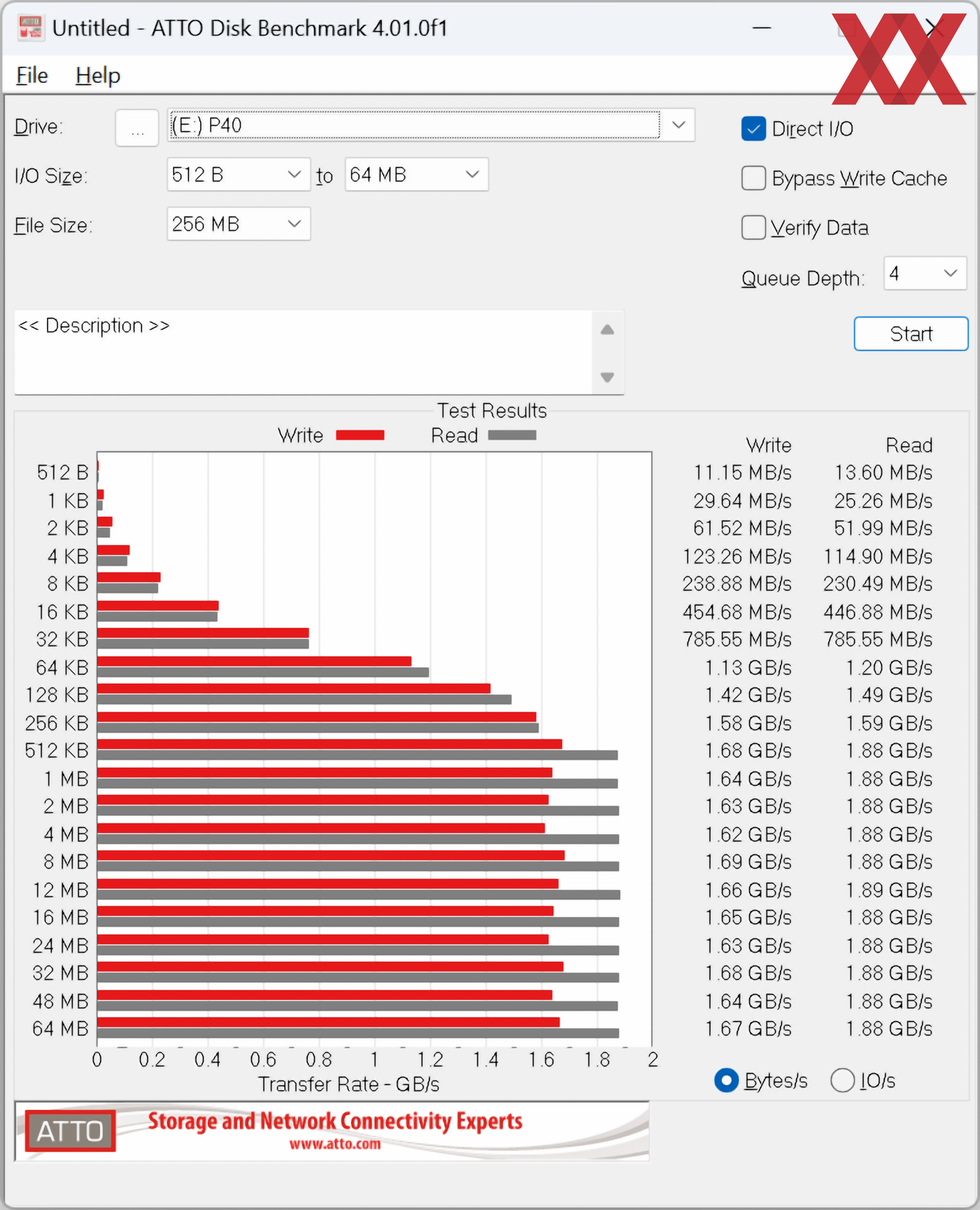
Task: Click the description scroll down arrow
Action: point(607,377)
